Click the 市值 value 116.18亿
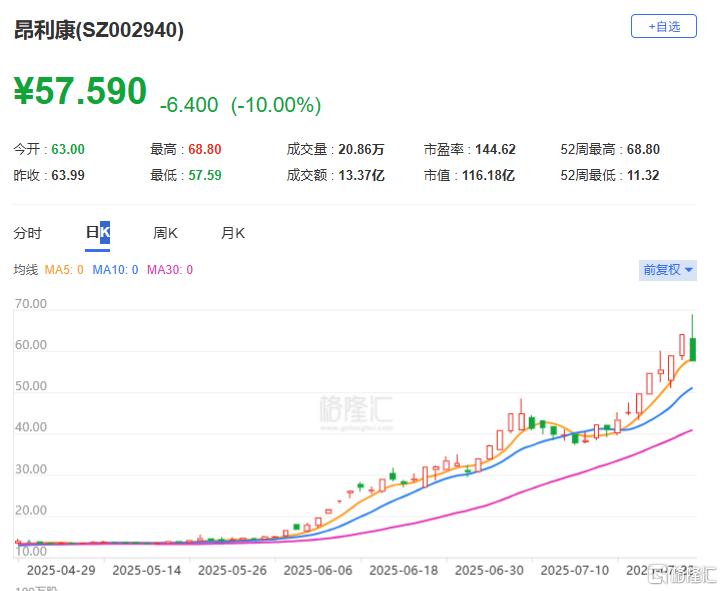 (488, 175)
